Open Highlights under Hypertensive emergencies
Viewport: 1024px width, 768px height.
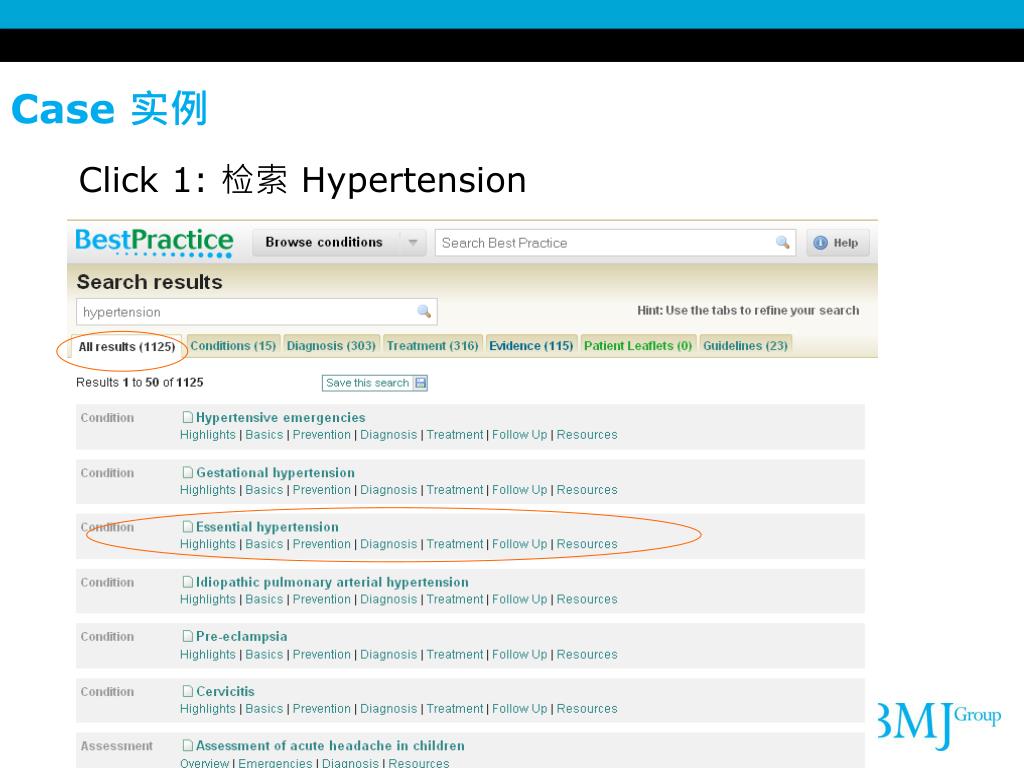(x=208, y=434)
